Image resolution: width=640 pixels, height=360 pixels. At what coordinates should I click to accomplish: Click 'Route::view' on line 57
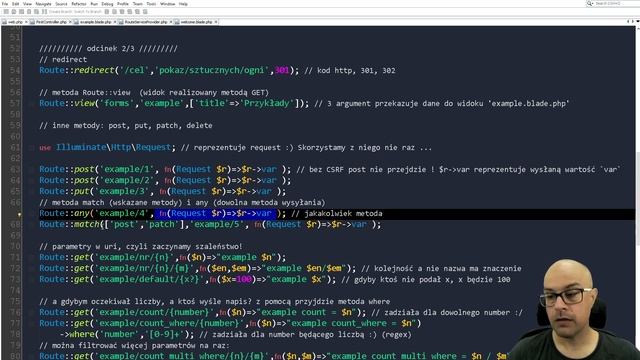click(x=67, y=103)
